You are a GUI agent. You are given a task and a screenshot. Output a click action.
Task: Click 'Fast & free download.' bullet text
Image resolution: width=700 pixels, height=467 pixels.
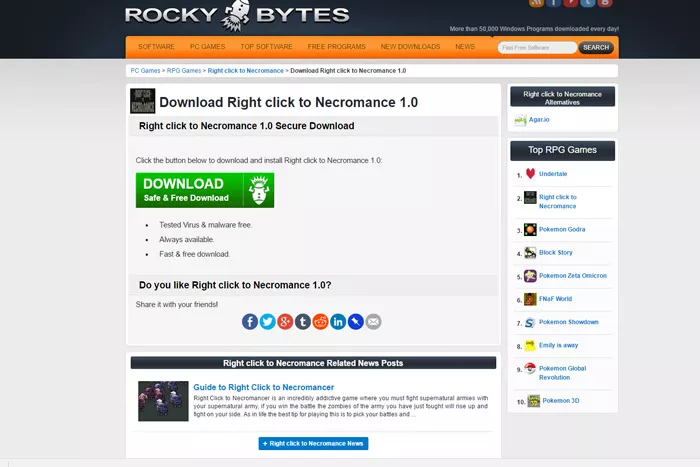195,254
